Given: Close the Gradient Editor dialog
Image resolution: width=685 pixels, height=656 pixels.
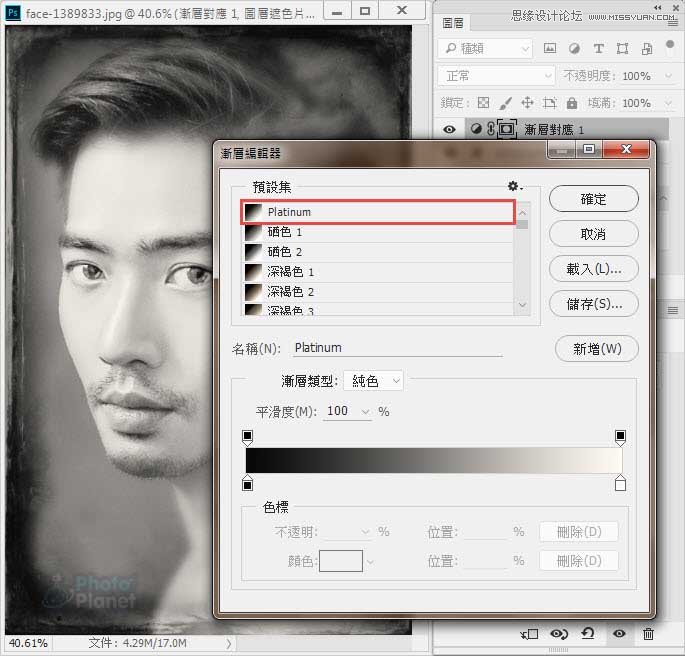Looking at the screenshot, I should click(x=626, y=150).
